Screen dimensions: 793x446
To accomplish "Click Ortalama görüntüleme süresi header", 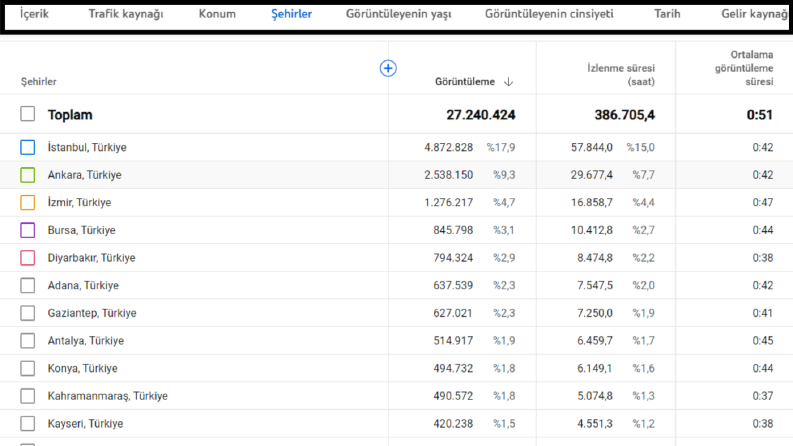I will click(744, 68).
